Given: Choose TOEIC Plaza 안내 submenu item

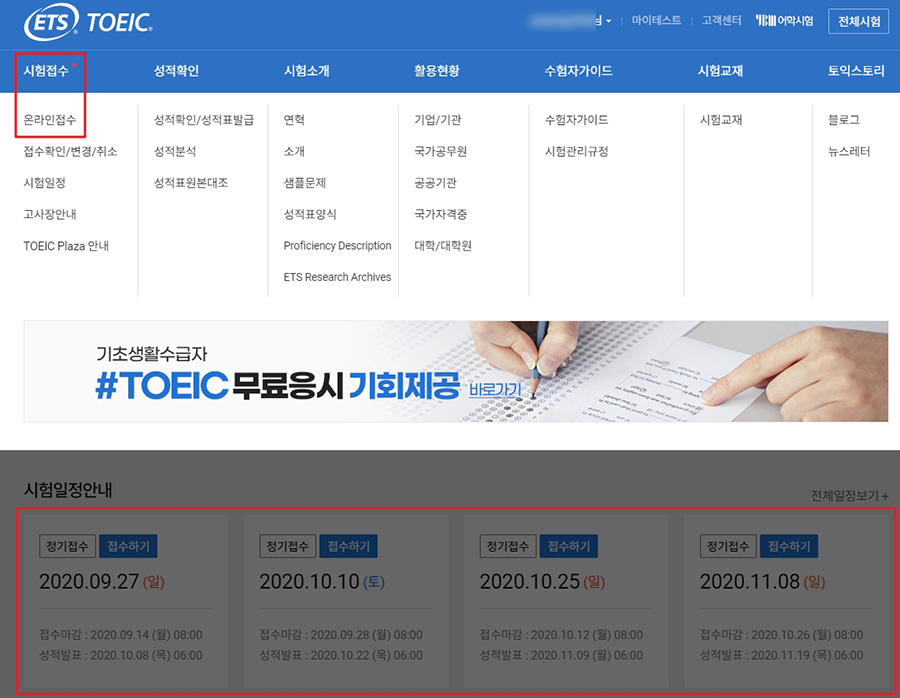Looking at the screenshot, I should [x=66, y=246].
